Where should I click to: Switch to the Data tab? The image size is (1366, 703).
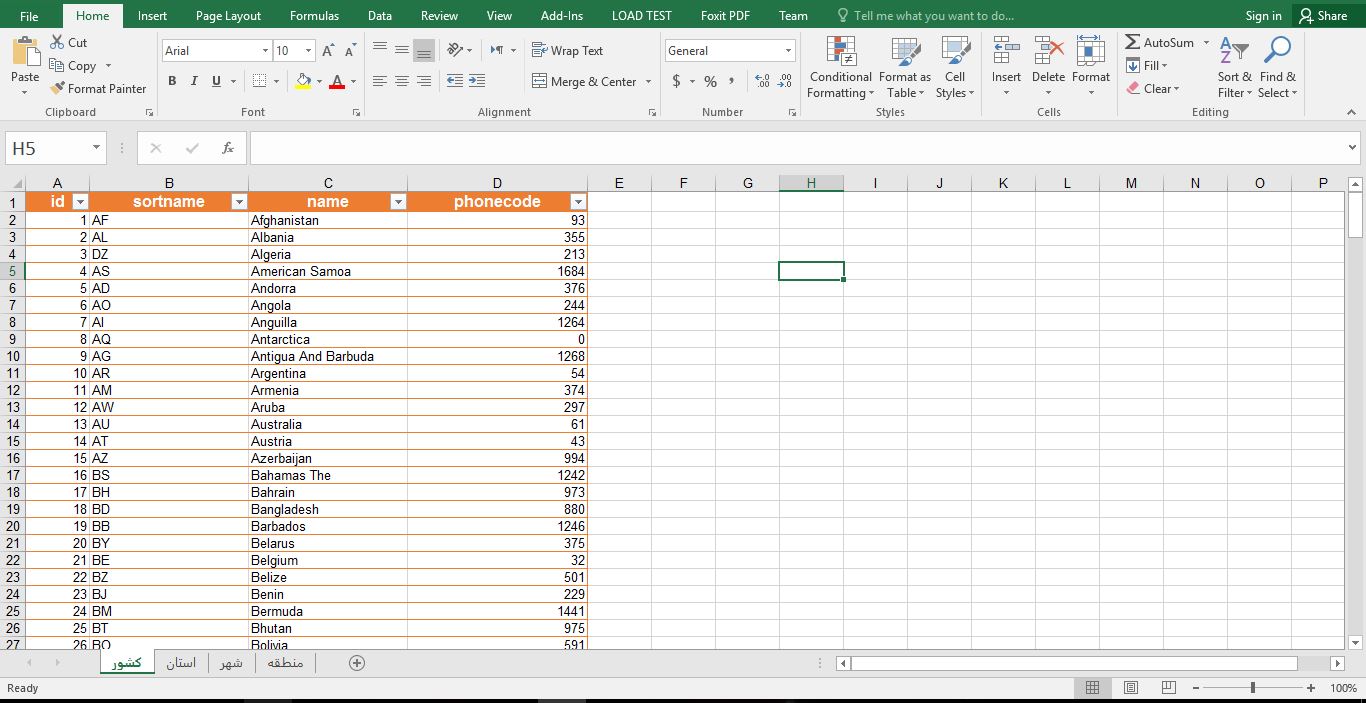[380, 15]
